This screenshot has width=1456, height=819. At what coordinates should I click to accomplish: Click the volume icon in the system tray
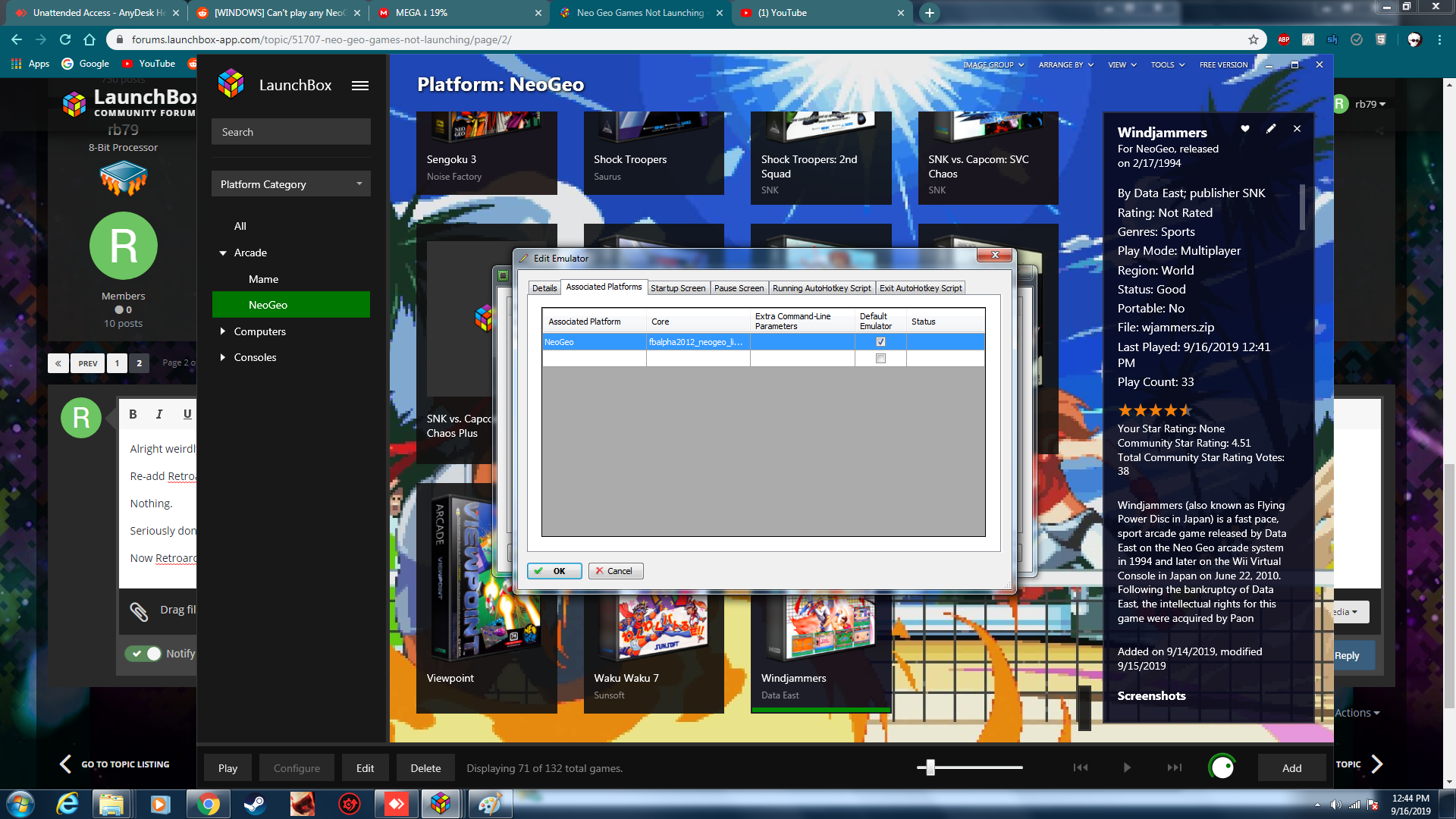1335,805
